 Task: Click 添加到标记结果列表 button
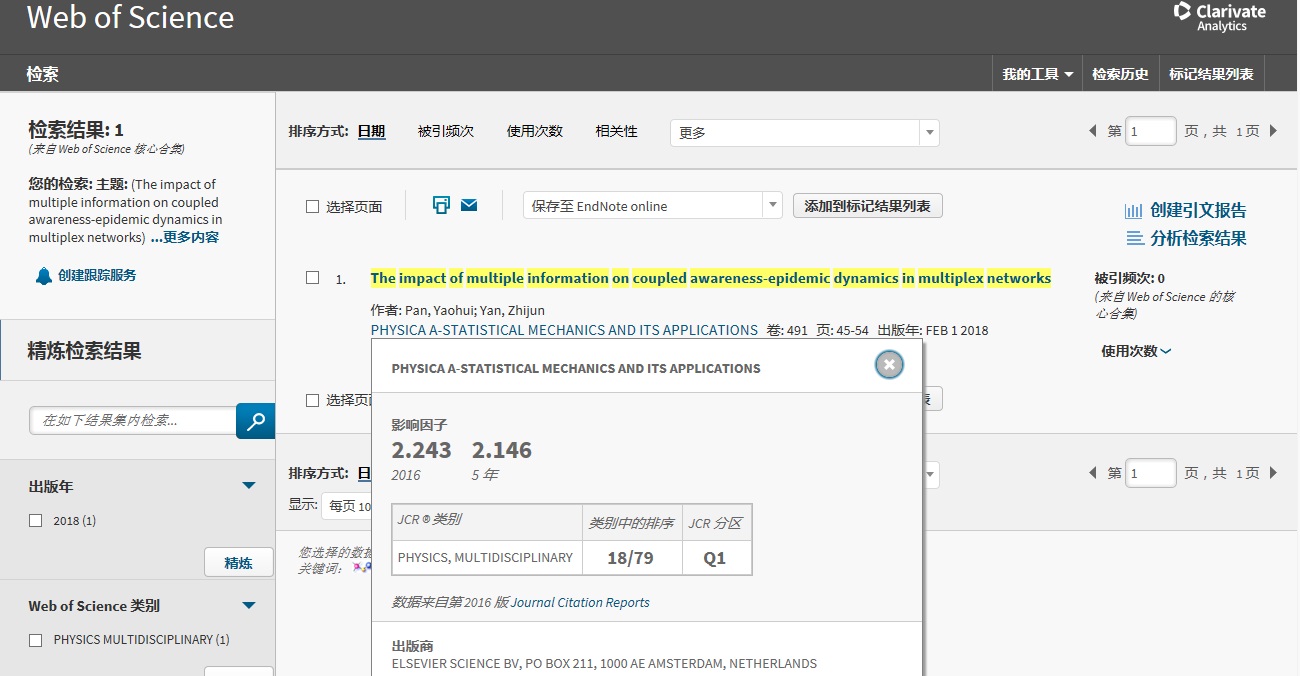tap(867, 206)
